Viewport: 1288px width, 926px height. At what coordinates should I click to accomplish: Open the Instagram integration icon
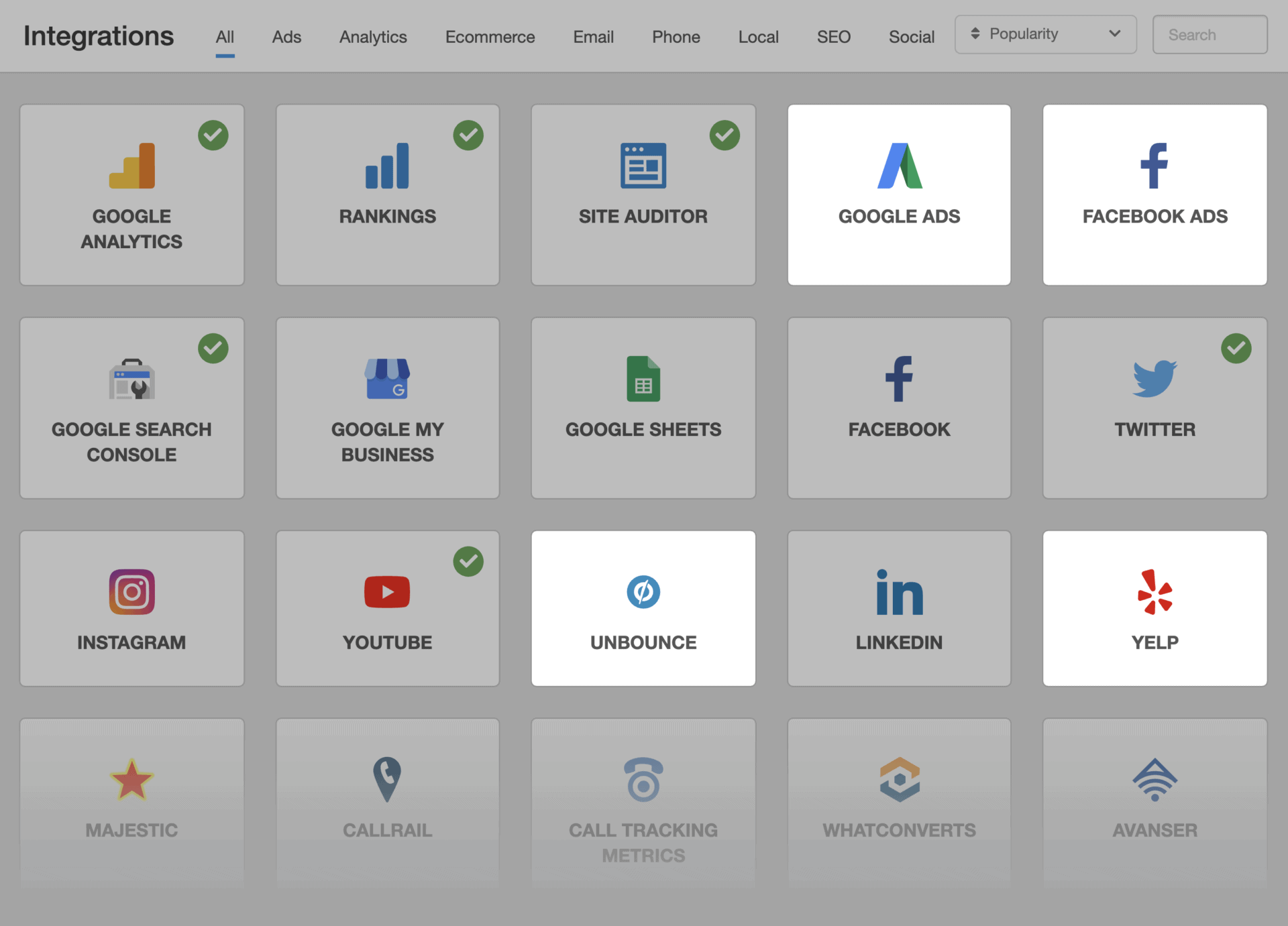(x=131, y=591)
